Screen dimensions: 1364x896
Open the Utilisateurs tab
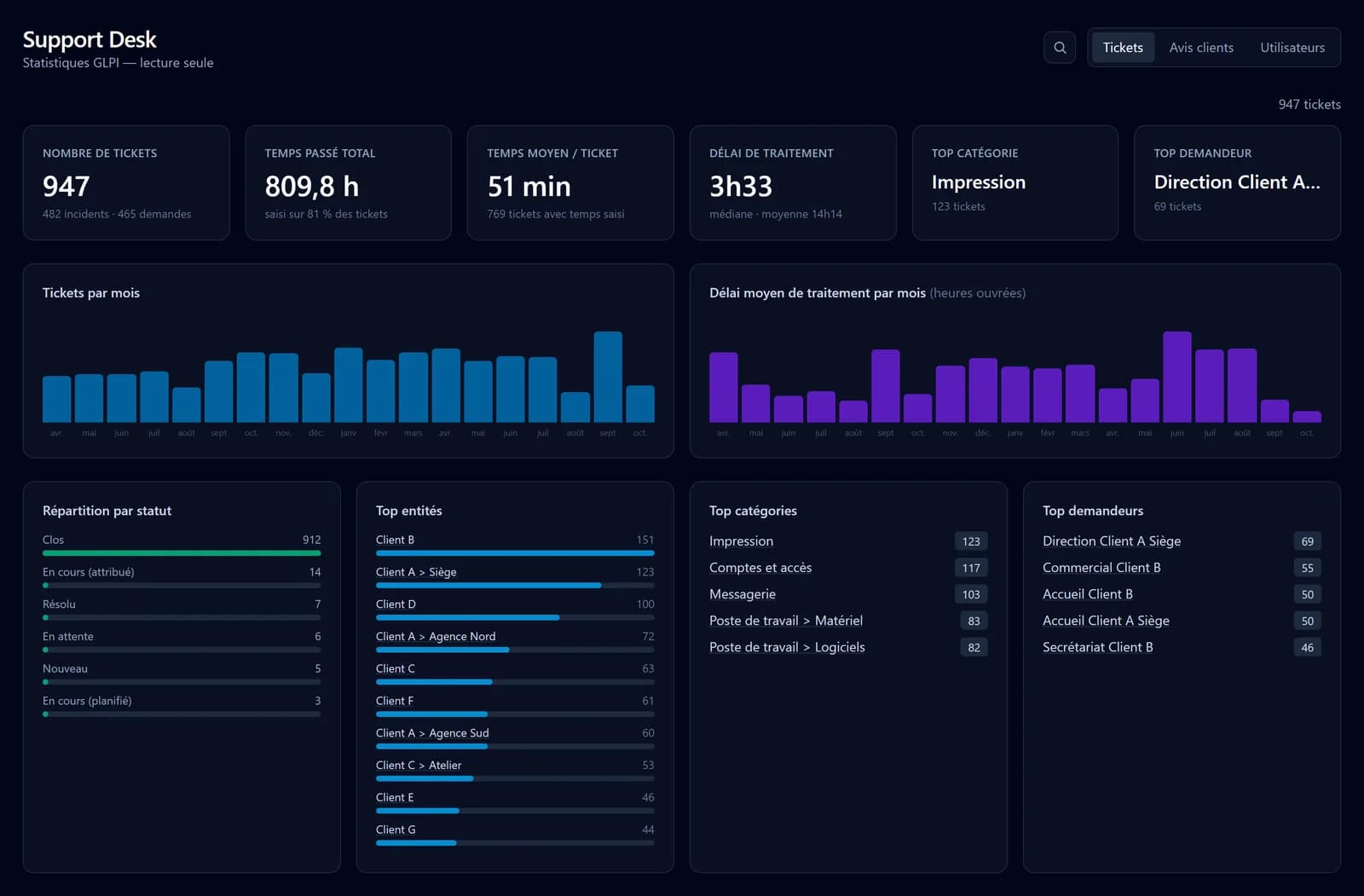(x=1292, y=48)
